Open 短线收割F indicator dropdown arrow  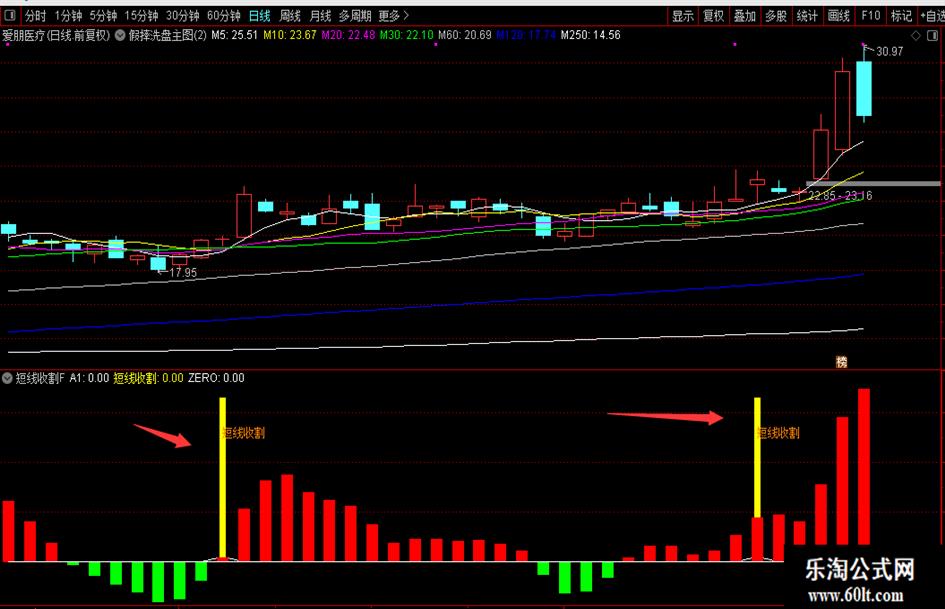pyautogui.click(x=7, y=379)
